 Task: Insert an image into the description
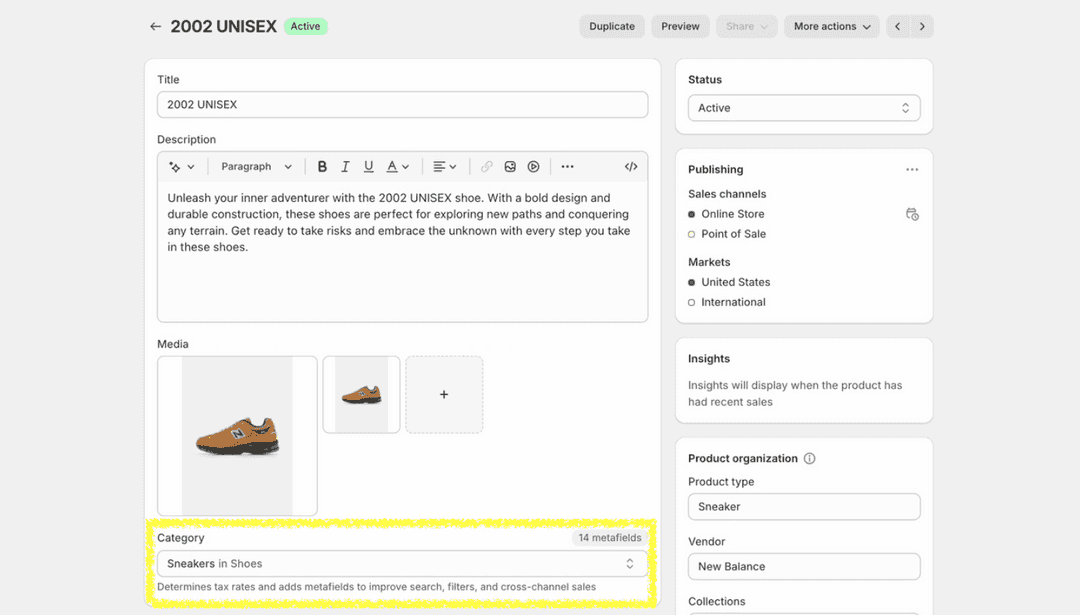(x=510, y=166)
